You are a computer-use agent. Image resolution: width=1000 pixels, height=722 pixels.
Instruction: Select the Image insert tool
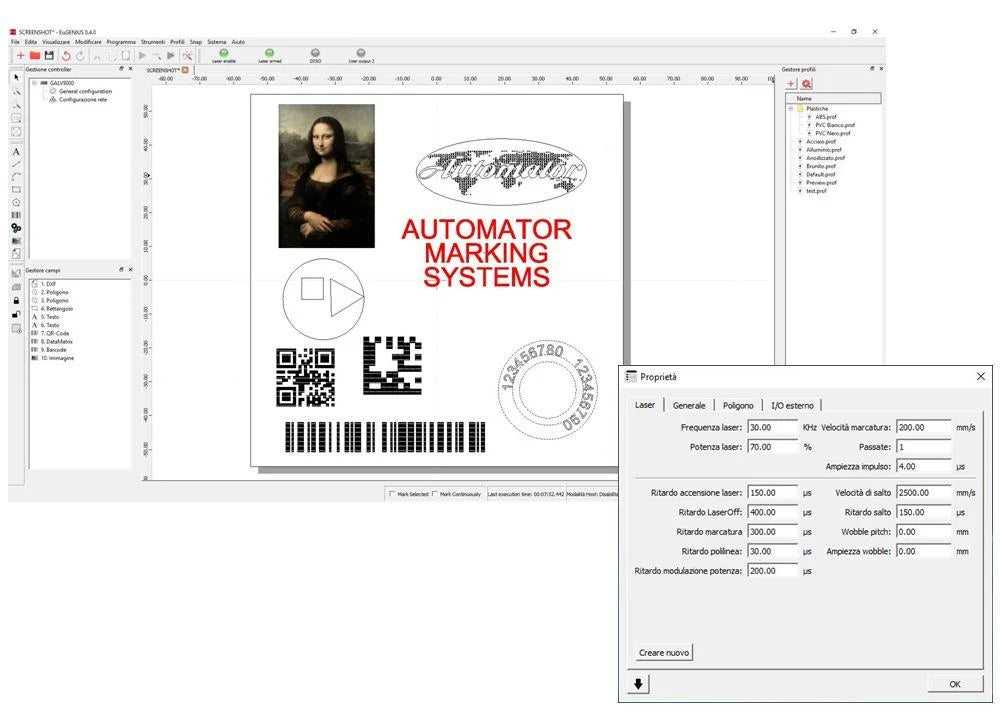tap(17, 240)
